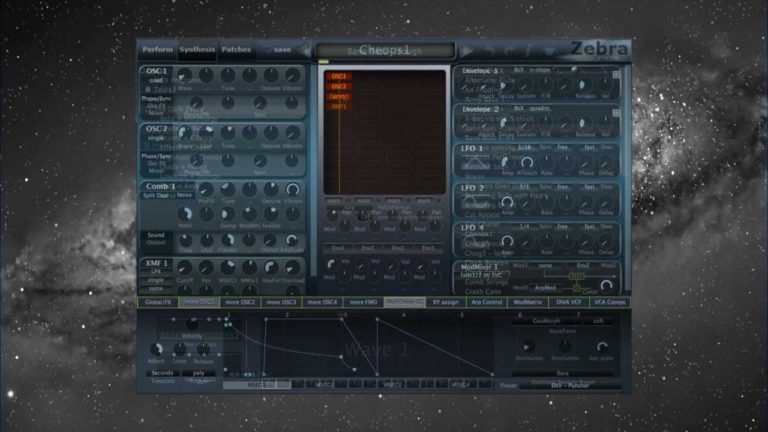The image size is (768, 432).
Task: Open the Seconds timebase dropdown
Action: pos(162,373)
